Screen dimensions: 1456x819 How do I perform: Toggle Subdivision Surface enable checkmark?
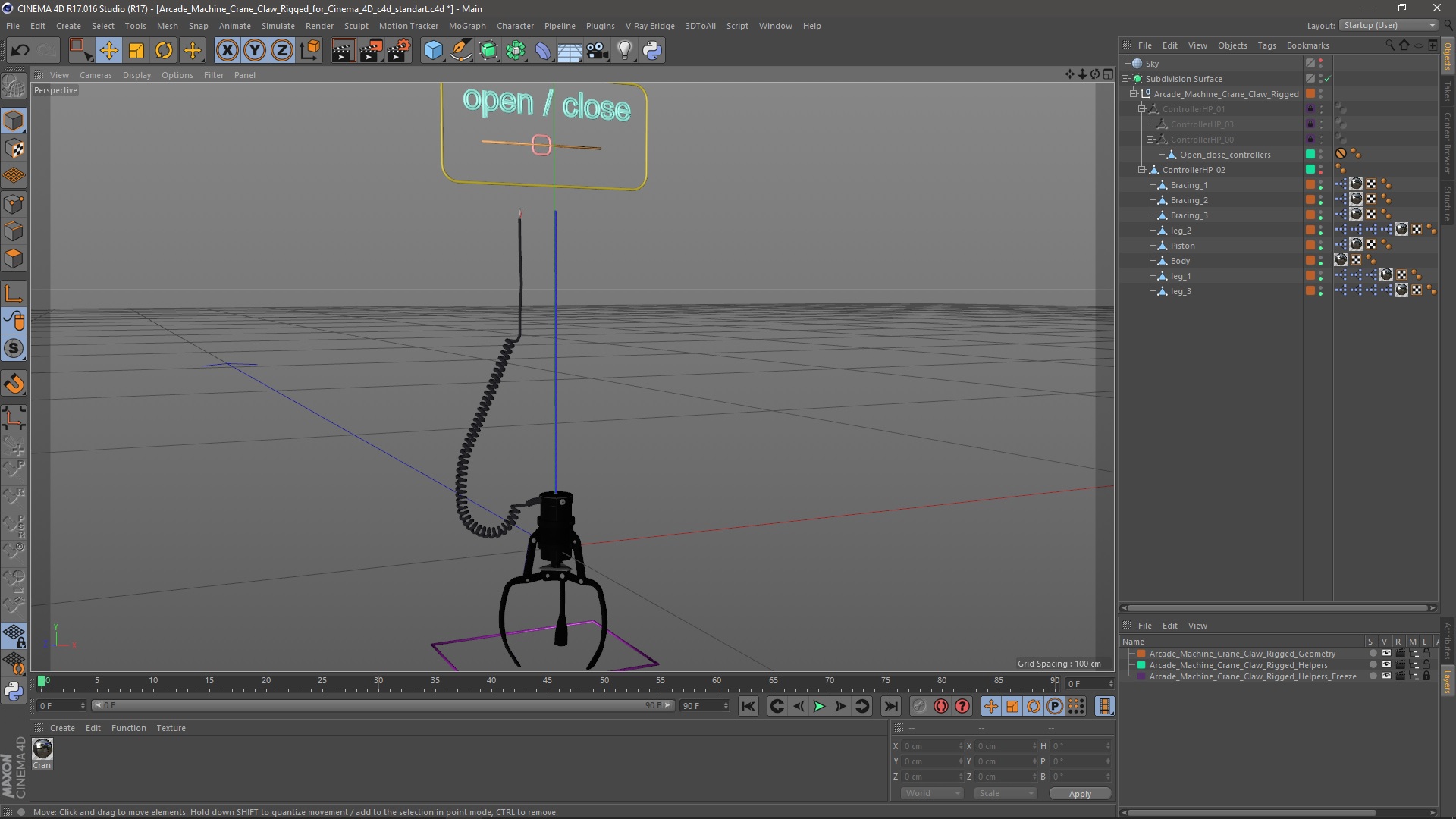pos(1328,79)
